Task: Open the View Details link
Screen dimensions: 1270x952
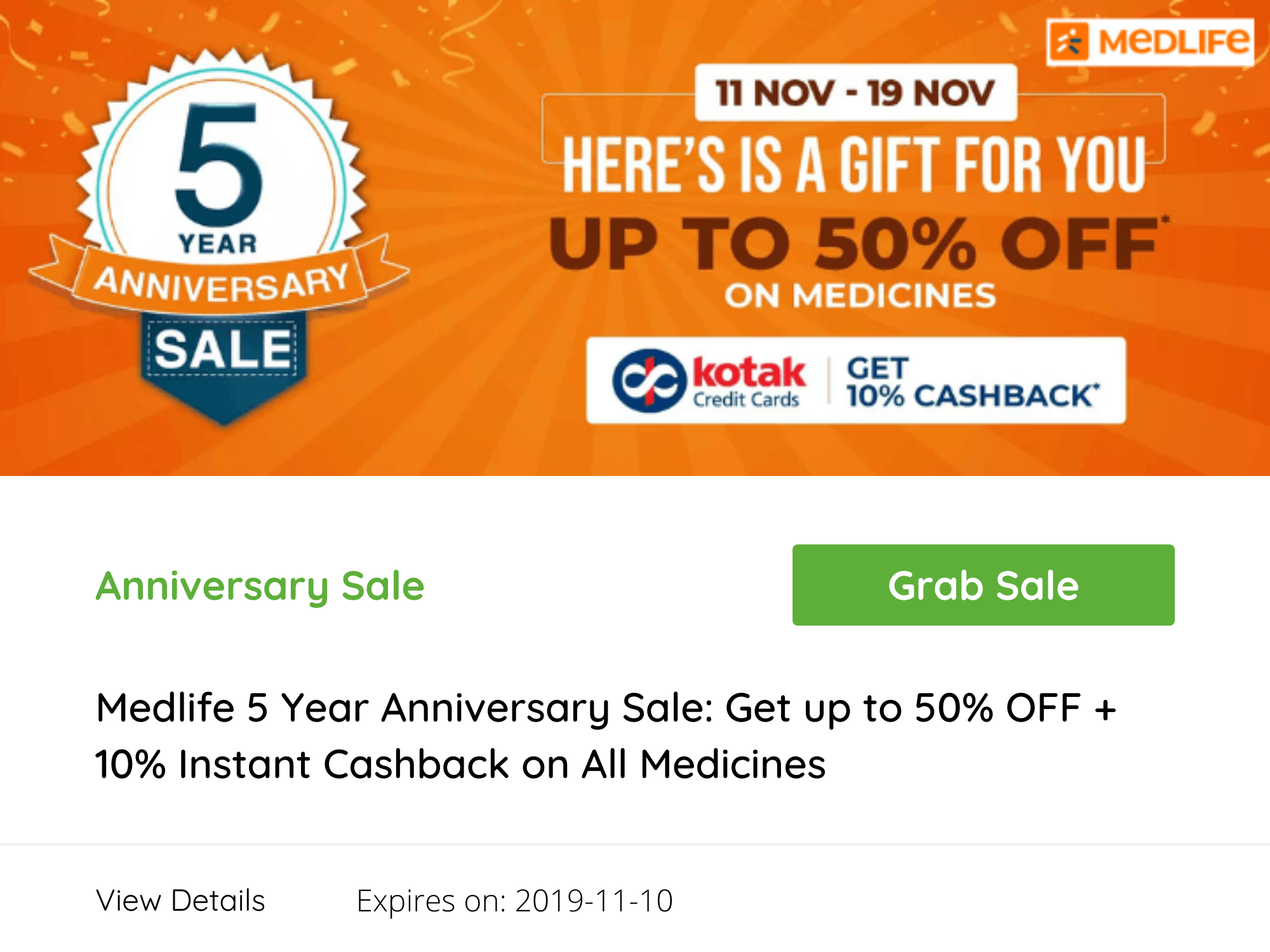Action: tap(180, 901)
